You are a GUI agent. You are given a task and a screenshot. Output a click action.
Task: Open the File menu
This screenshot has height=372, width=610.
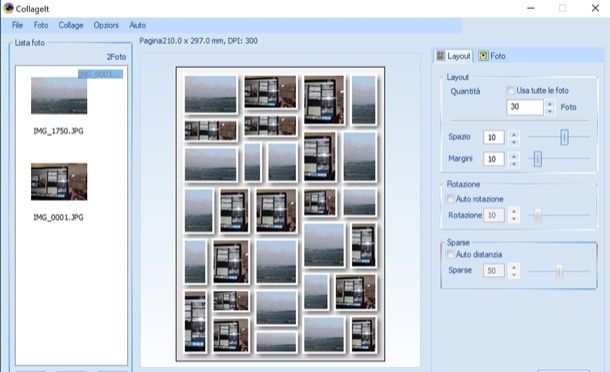tap(18, 25)
